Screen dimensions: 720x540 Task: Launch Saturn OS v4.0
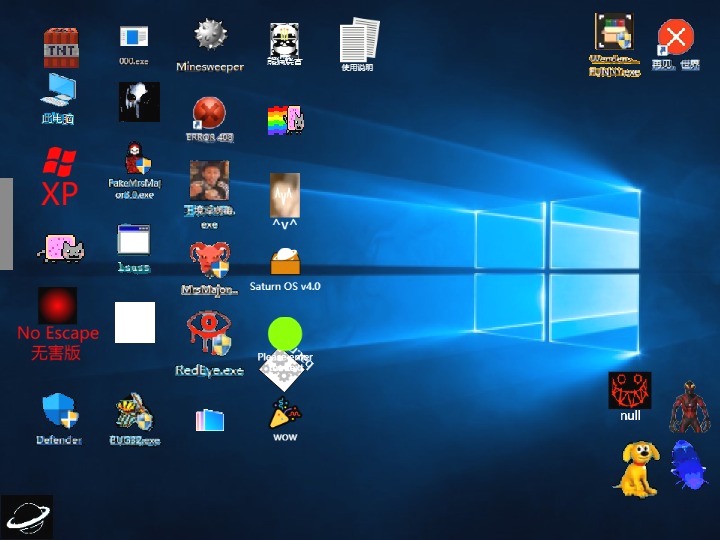285,270
